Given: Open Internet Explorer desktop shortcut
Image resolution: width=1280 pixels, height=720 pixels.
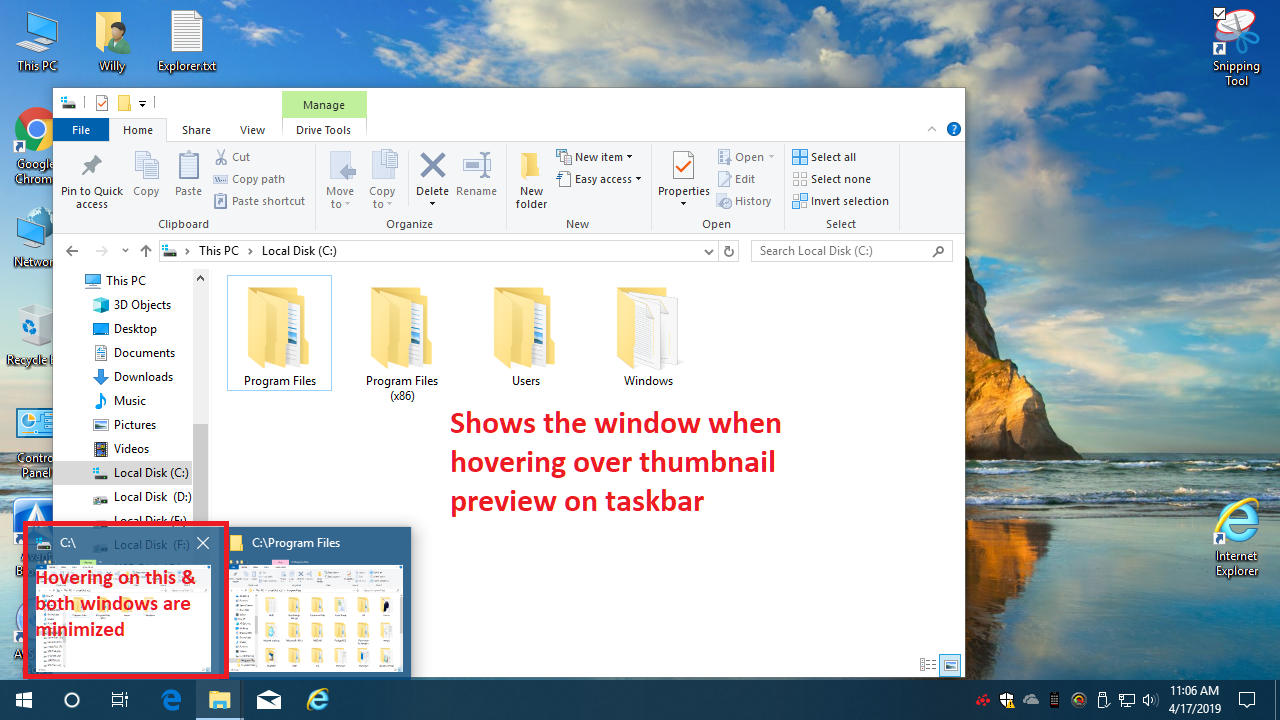Looking at the screenshot, I should [x=1236, y=538].
